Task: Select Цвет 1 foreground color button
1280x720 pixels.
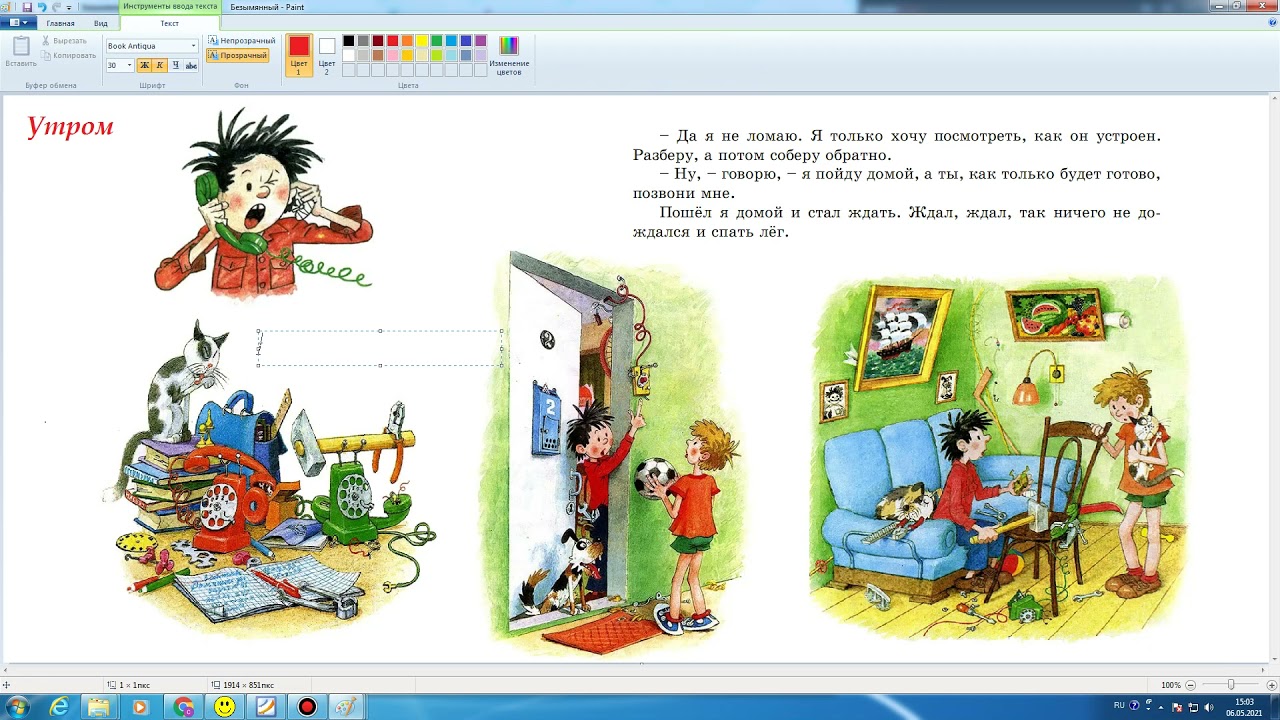Action: pos(299,55)
